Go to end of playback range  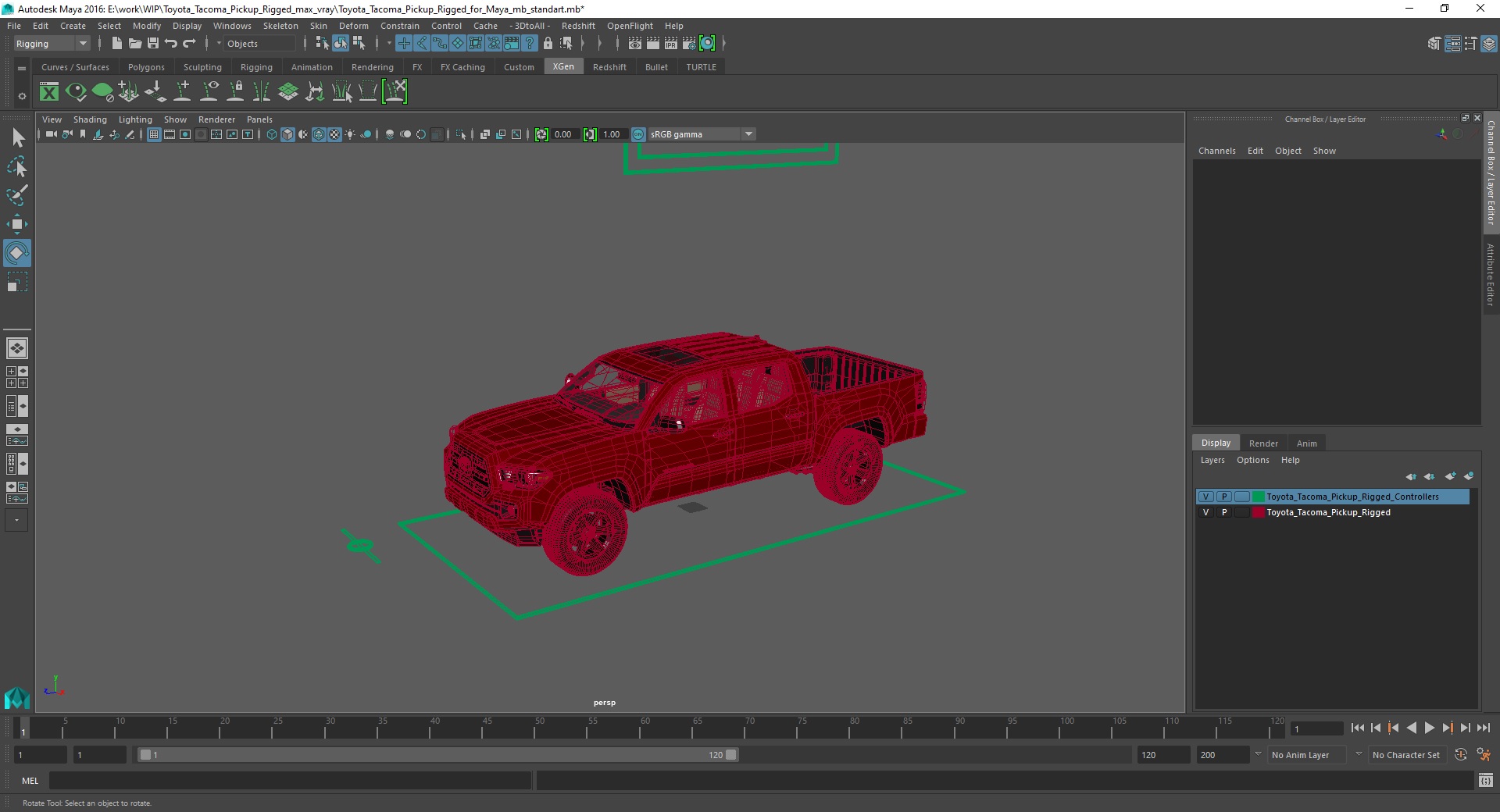point(1484,728)
